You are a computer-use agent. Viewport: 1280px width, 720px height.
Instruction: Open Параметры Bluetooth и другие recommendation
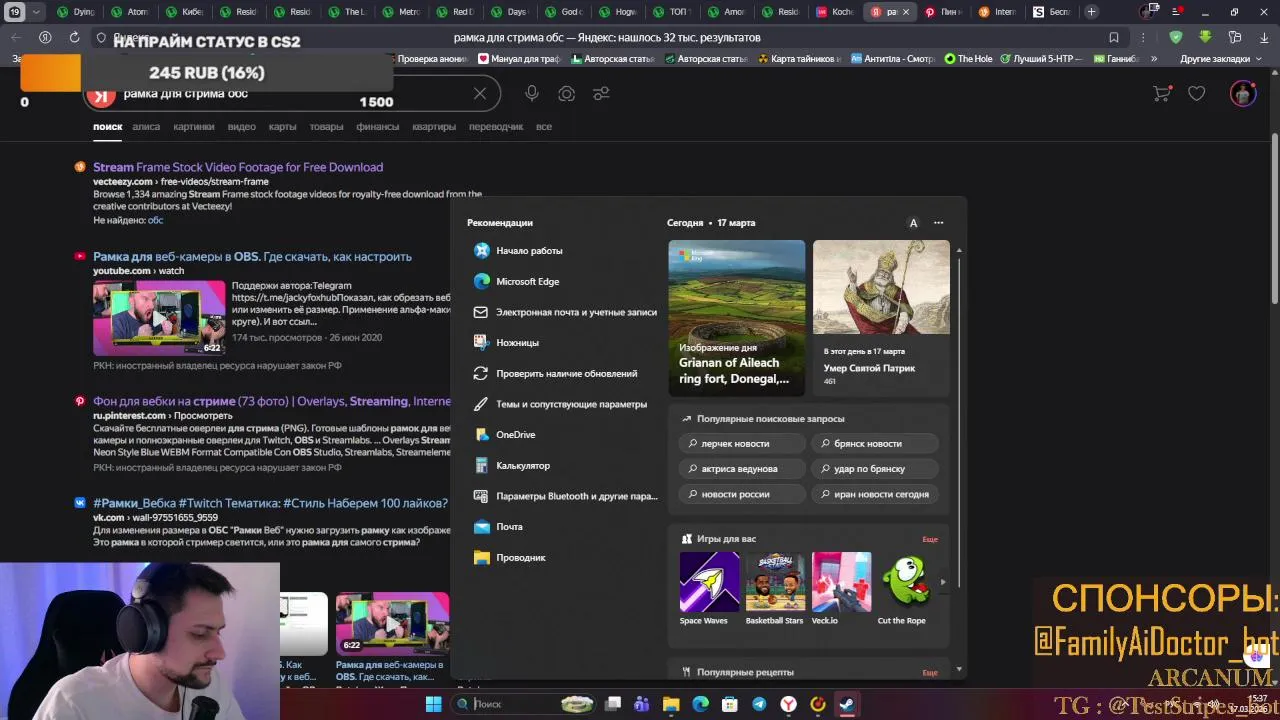coord(566,496)
